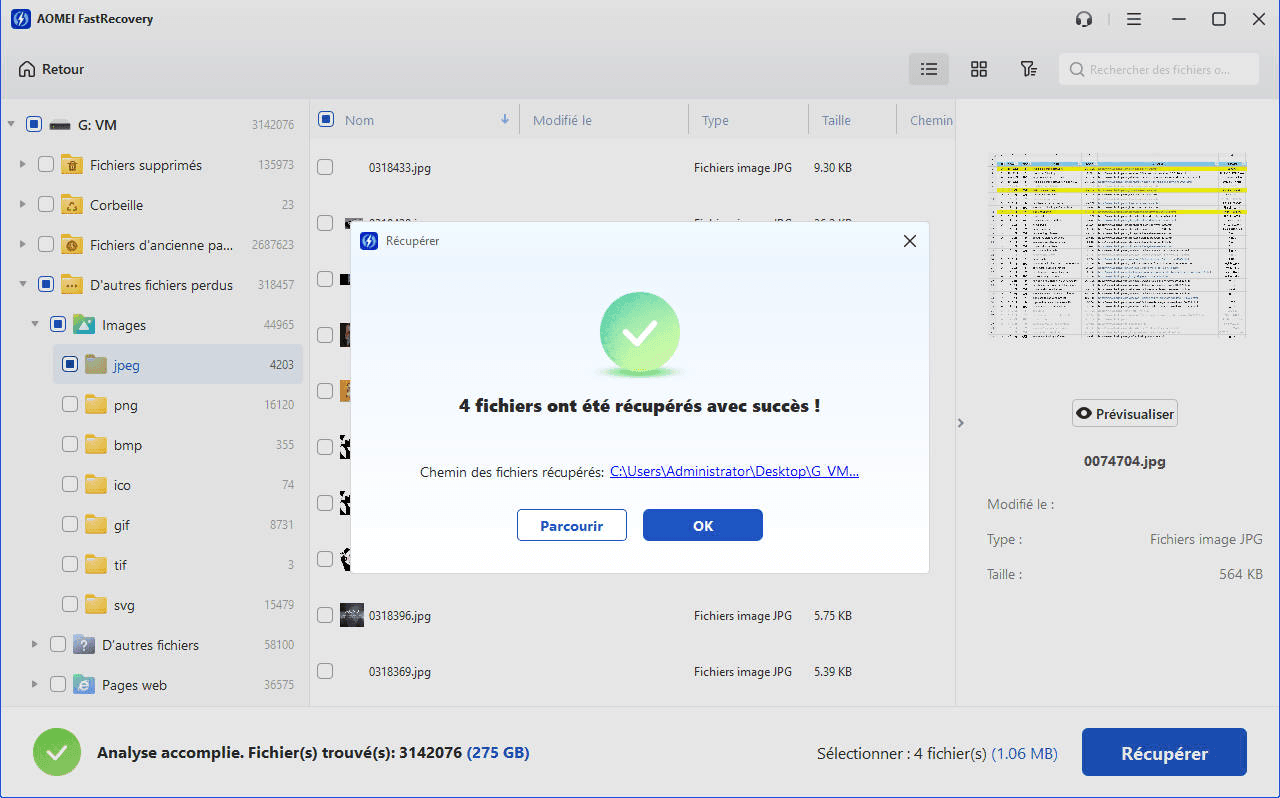Switch to grid thumbnail view
Viewport: 1280px width, 798px height.
point(979,69)
